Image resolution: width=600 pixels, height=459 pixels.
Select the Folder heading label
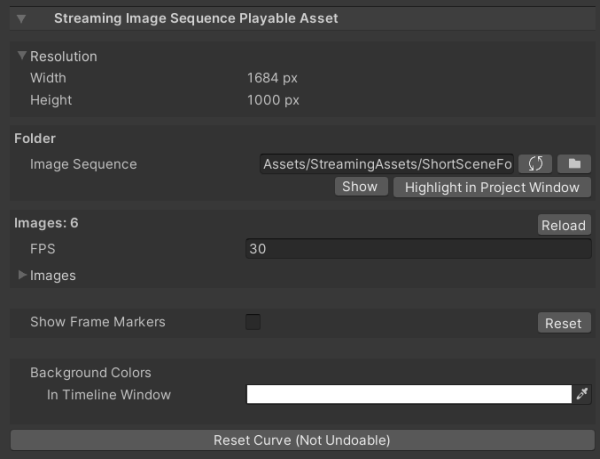point(35,138)
